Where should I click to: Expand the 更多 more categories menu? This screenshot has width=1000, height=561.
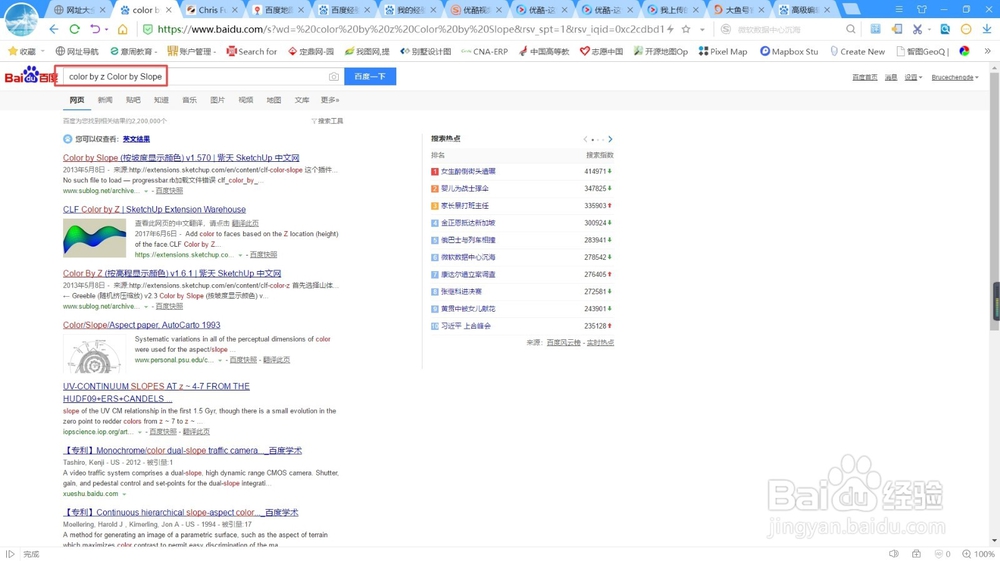330,100
